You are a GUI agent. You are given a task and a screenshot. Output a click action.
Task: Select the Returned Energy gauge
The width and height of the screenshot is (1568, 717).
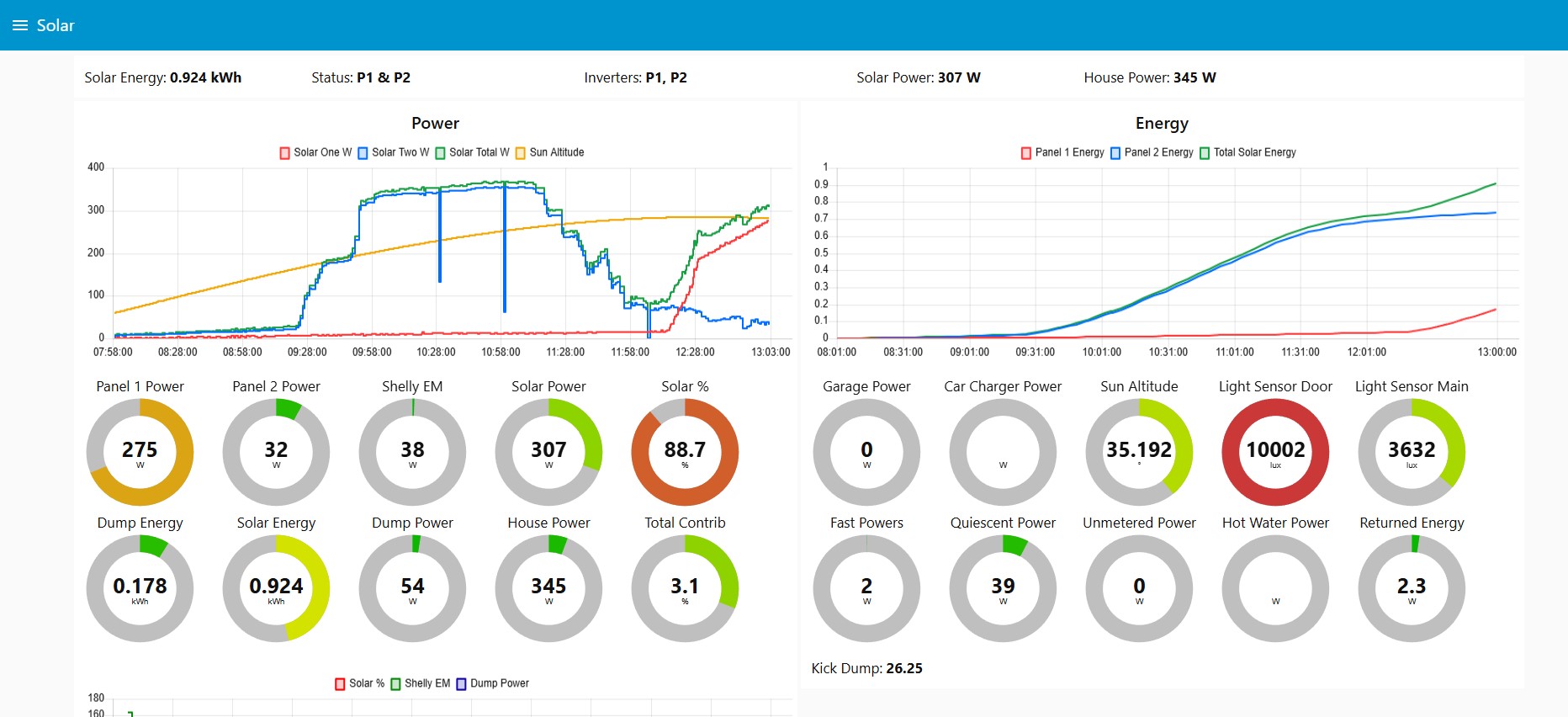pos(1412,588)
